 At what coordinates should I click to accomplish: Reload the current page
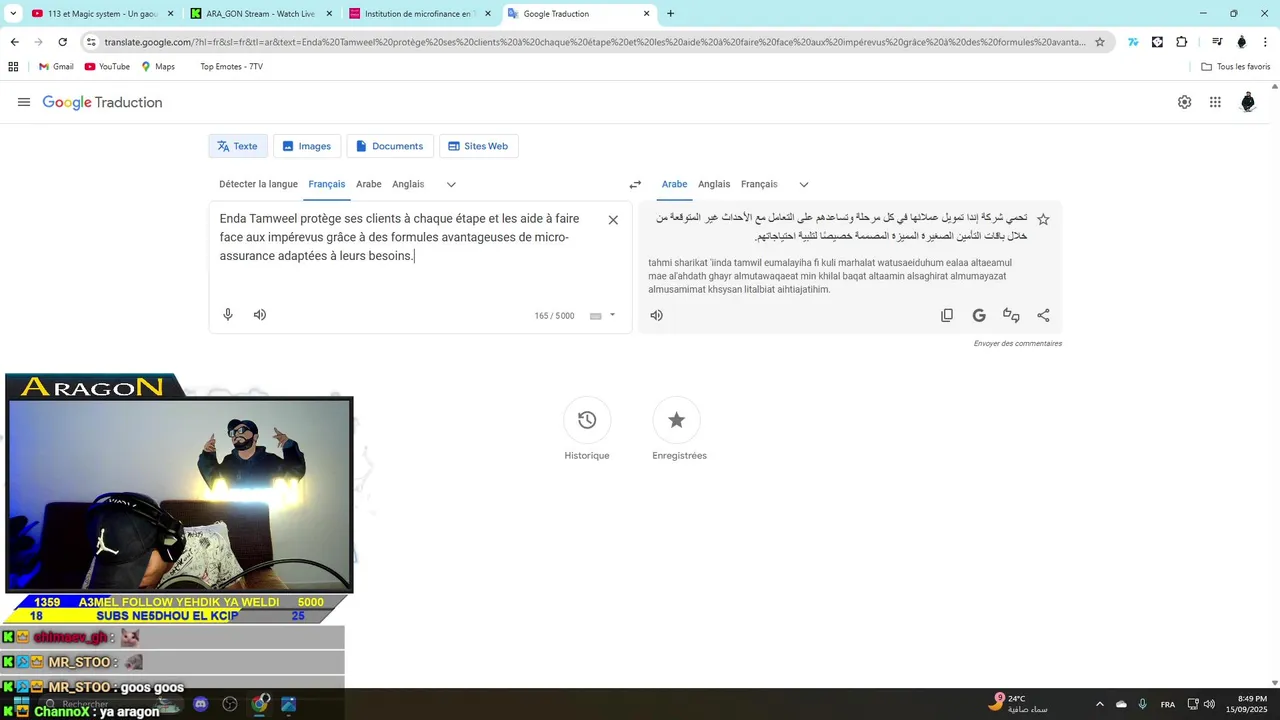(x=62, y=42)
